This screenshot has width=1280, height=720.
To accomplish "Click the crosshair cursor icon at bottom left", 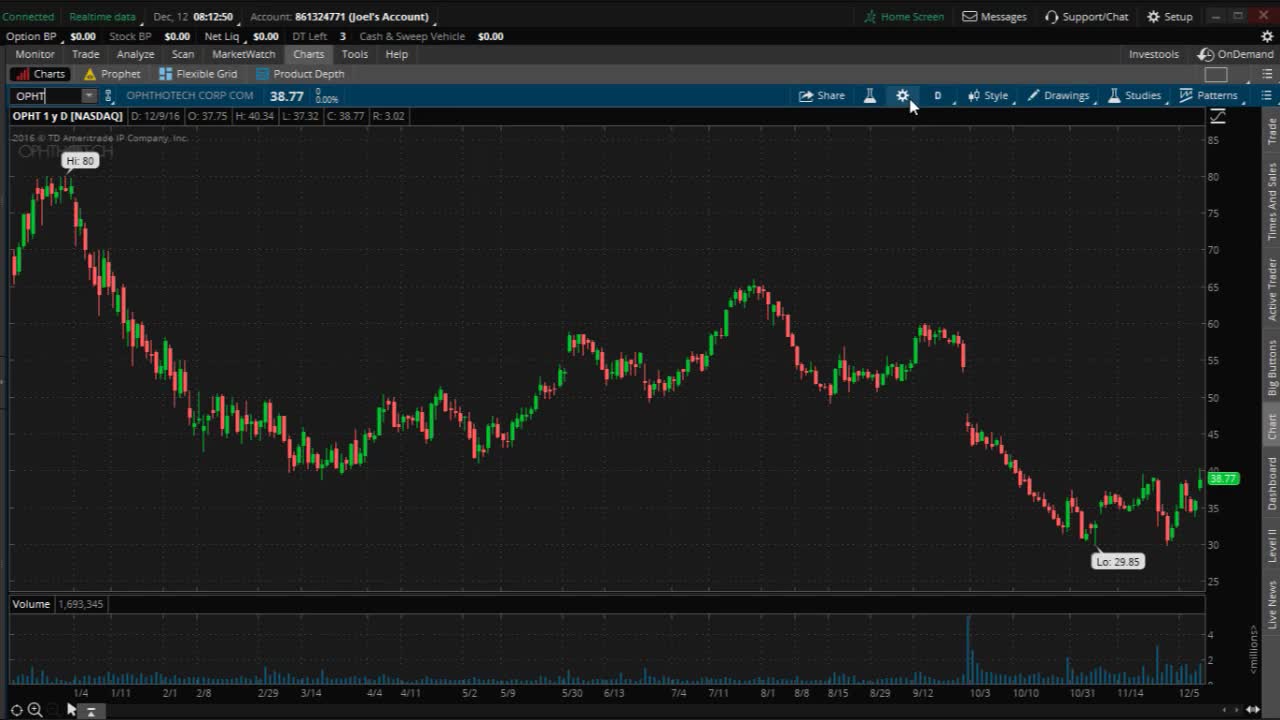I will click(17, 710).
